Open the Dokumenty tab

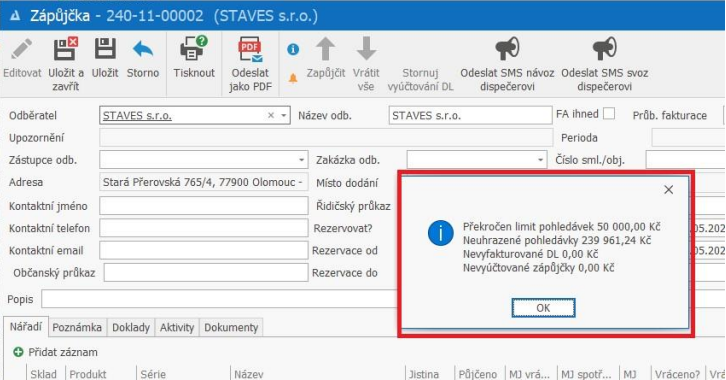pyautogui.click(x=231, y=328)
